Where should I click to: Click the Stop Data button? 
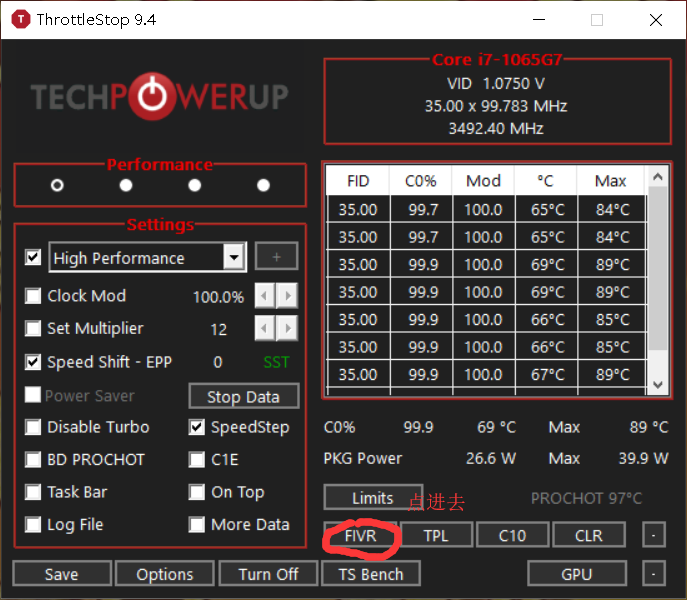point(244,397)
